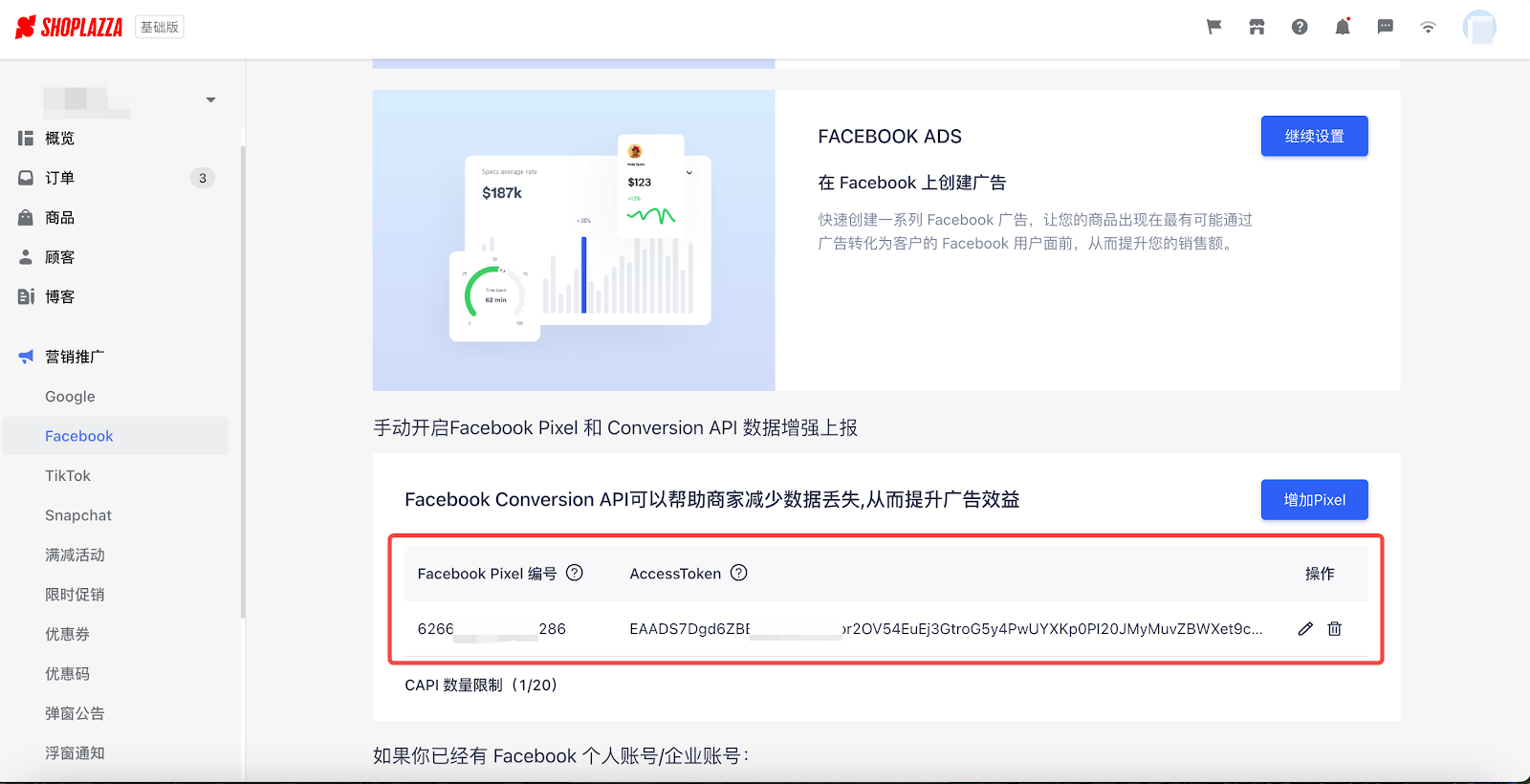
Task: Open 限时促销 in sidebar
Action: click(x=75, y=595)
